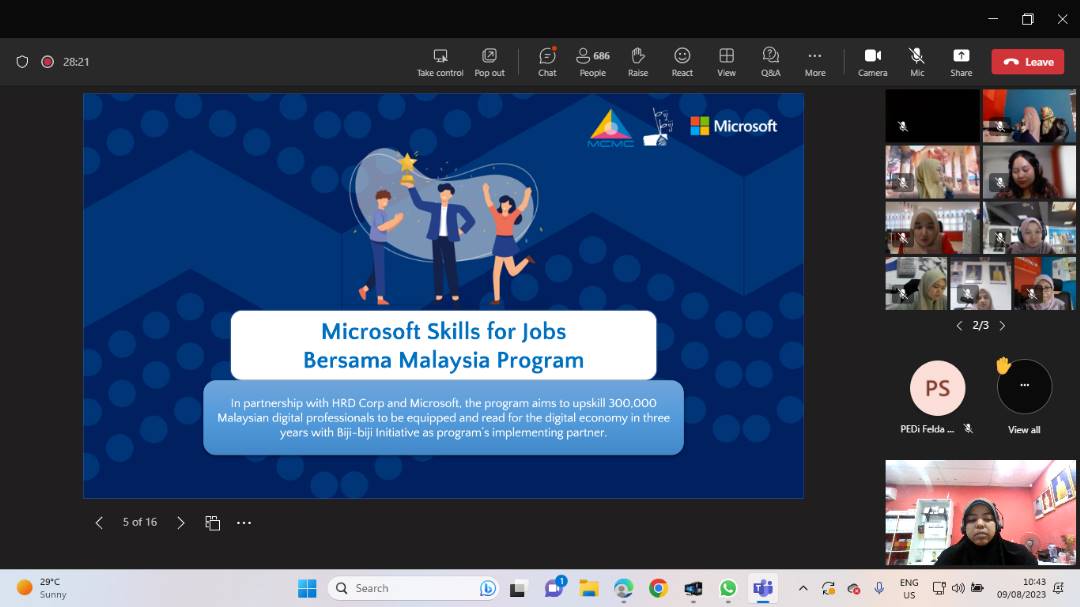Unmute the Mic
The height and width of the screenshot is (607, 1080).
917,62
